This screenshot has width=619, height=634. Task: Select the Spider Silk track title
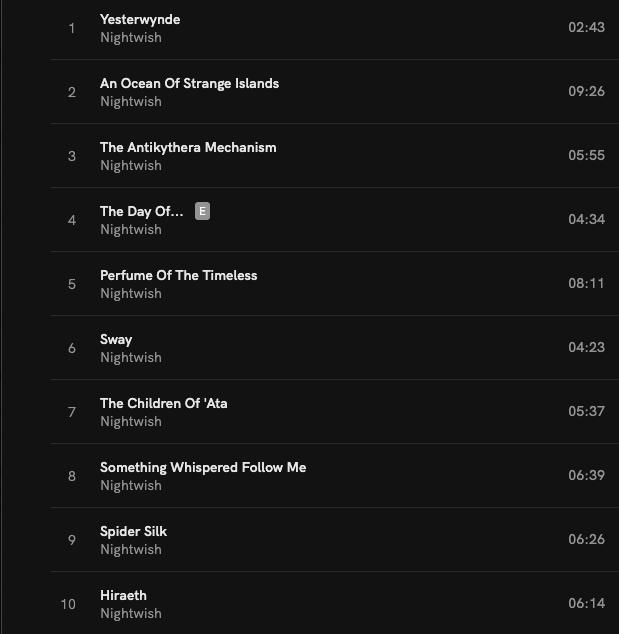point(133,532)
